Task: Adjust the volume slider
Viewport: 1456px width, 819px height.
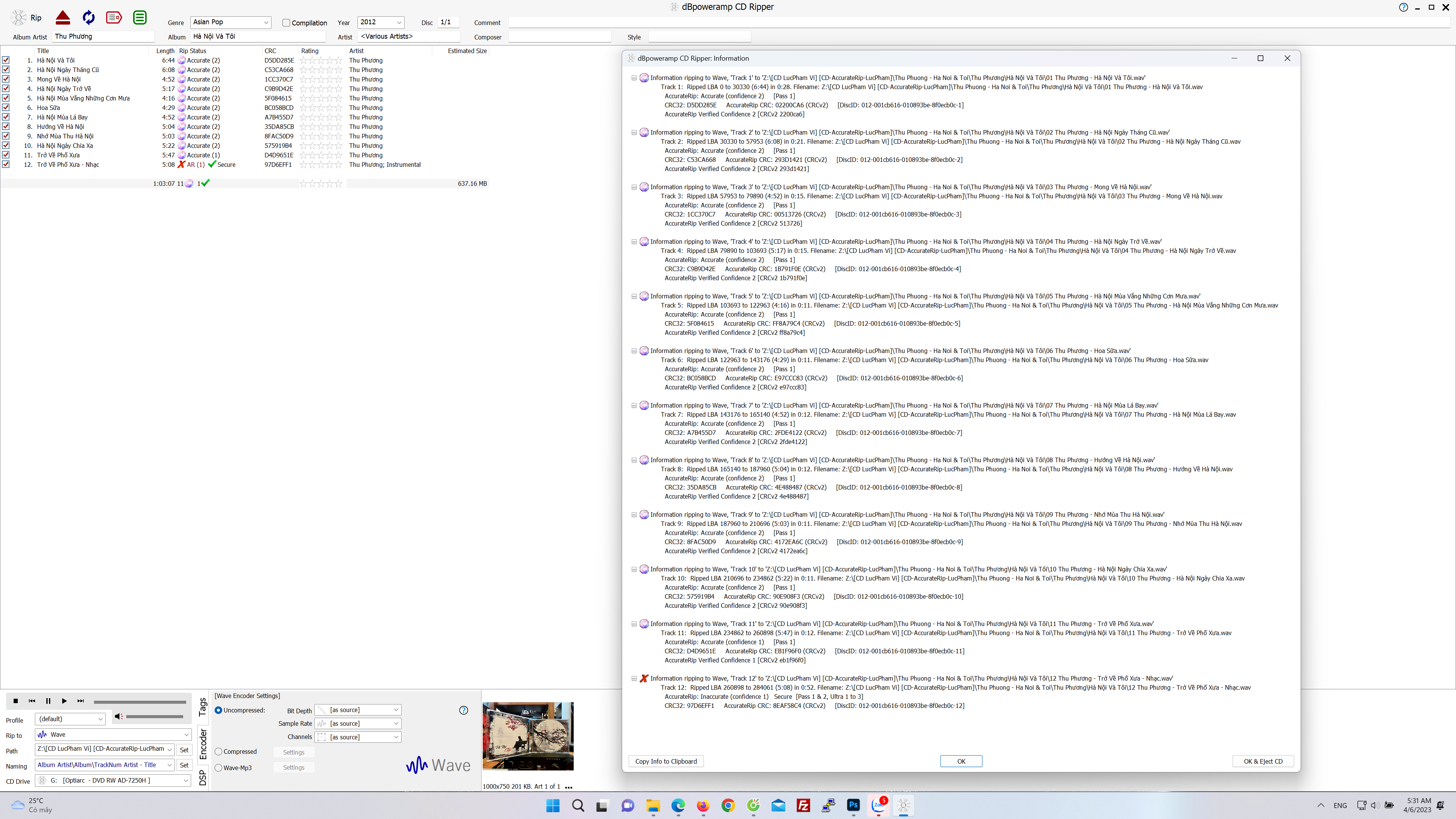Action: pos(155,717)
